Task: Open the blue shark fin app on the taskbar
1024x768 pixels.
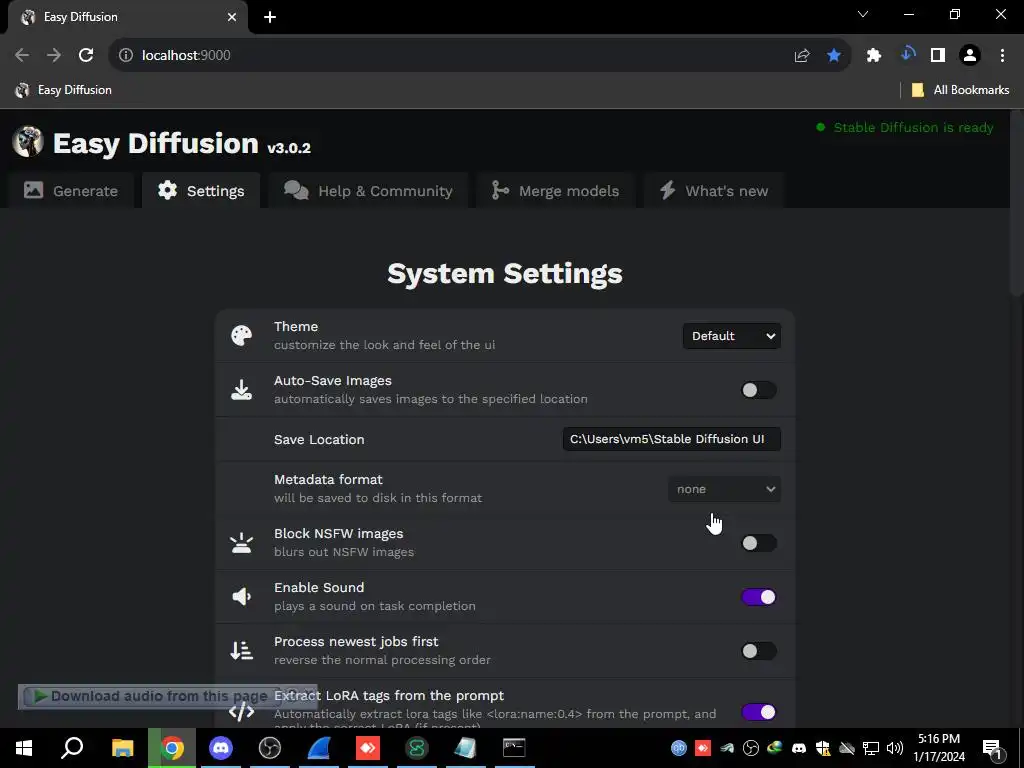Action: 319,748
